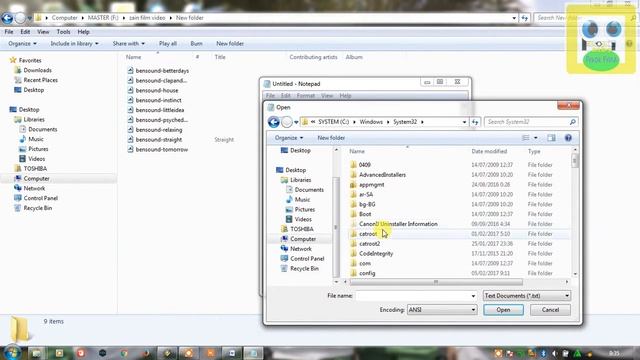Select the AdvancedInstallers folder name
Screen dimensions: 640x360
pyautogui.click(x=382, y=175)
